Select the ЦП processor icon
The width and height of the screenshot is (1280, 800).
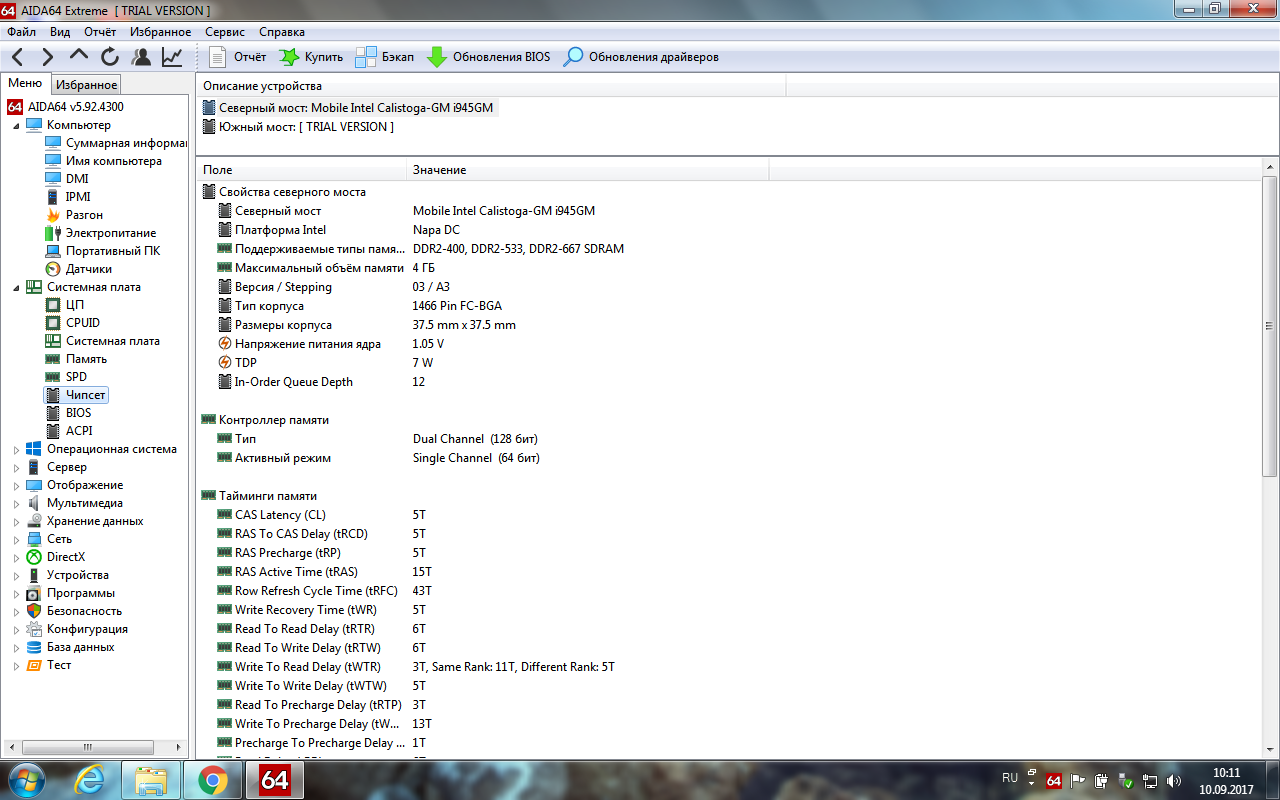53,305
